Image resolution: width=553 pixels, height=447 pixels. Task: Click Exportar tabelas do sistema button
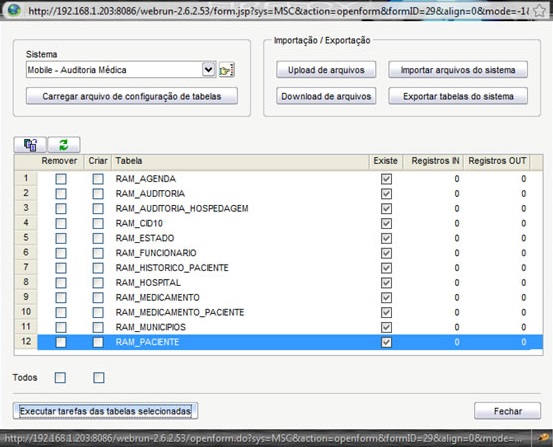[x=458, y=96]
